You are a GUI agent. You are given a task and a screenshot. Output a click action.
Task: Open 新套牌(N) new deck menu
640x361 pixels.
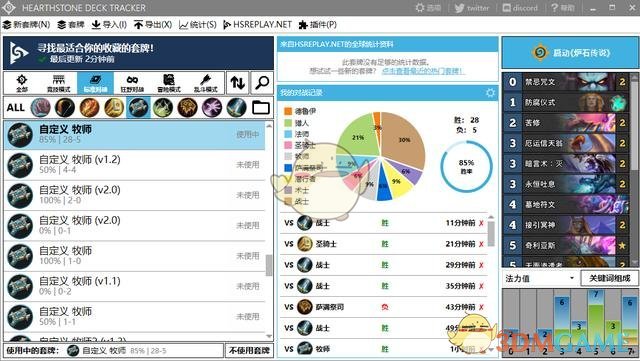coord(27,25)
